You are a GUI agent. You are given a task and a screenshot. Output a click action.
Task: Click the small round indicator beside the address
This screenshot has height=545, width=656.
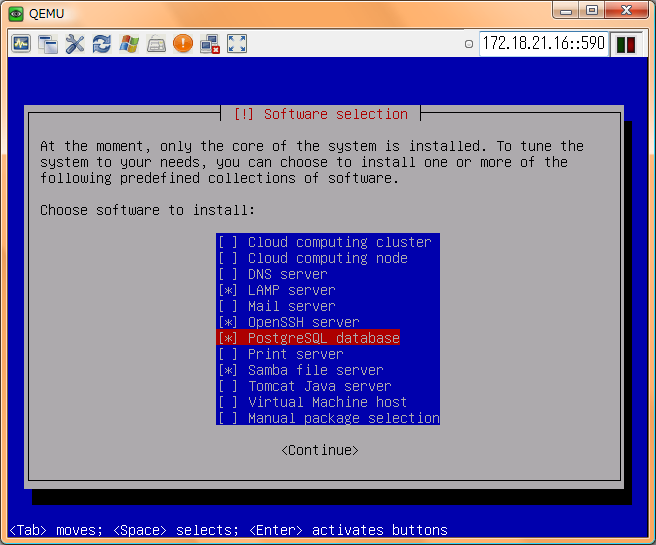469,44
